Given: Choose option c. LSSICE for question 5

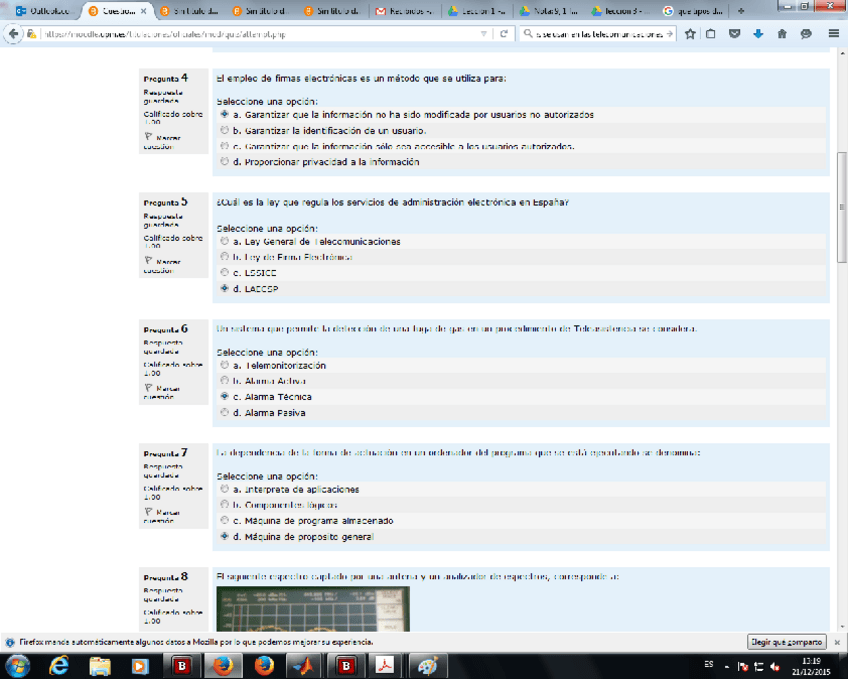Looking at the screenshot, I should [x=224, y=273].
